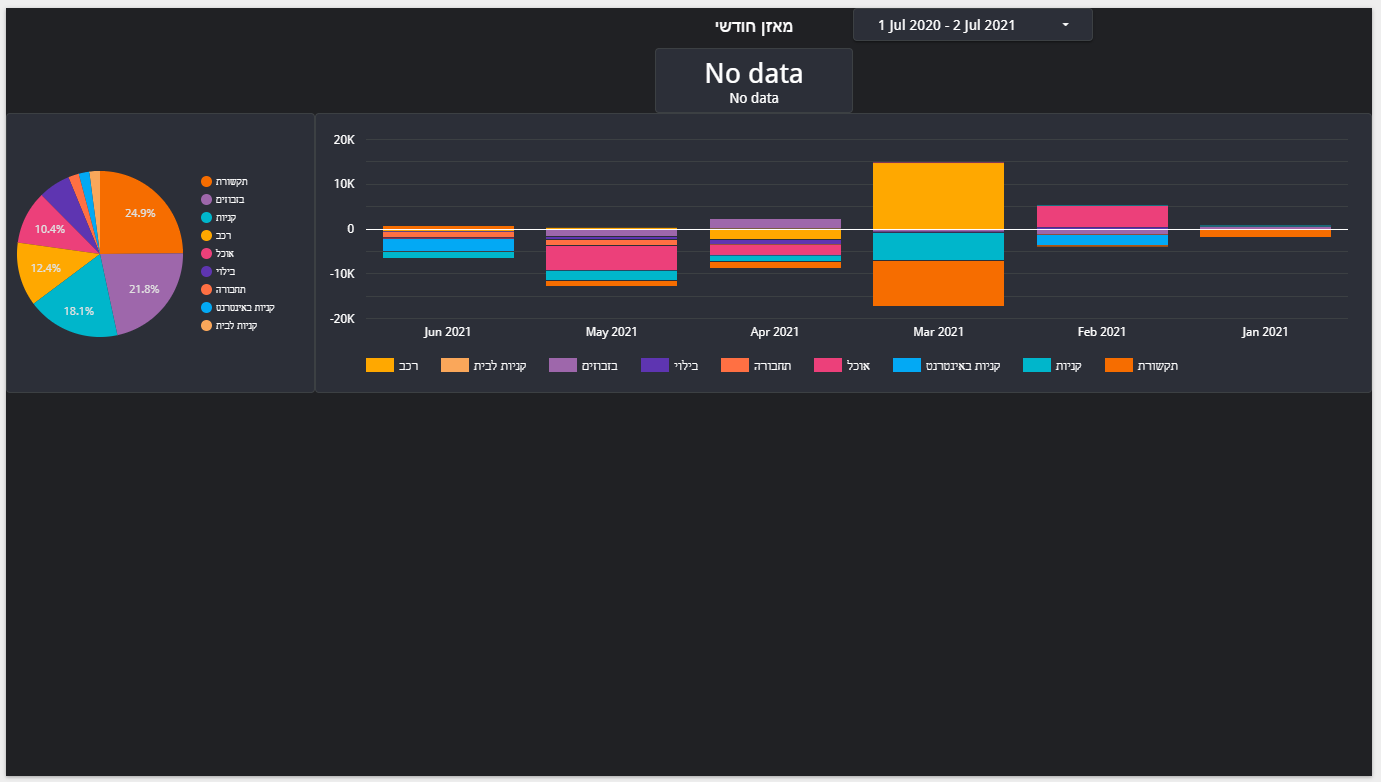Click the No data scorecard
The width and height of the screenshot is (1381, 782).
click(753, 80)
